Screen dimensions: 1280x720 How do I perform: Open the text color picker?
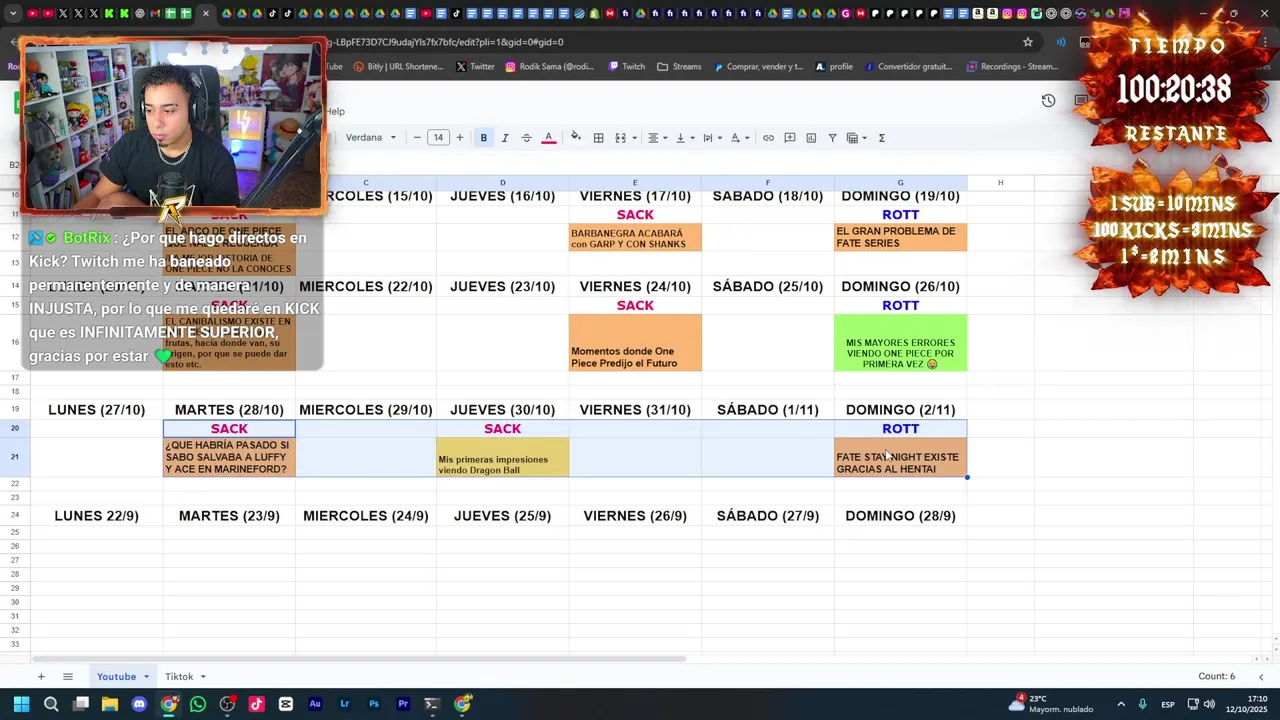(x=548, y=138)
